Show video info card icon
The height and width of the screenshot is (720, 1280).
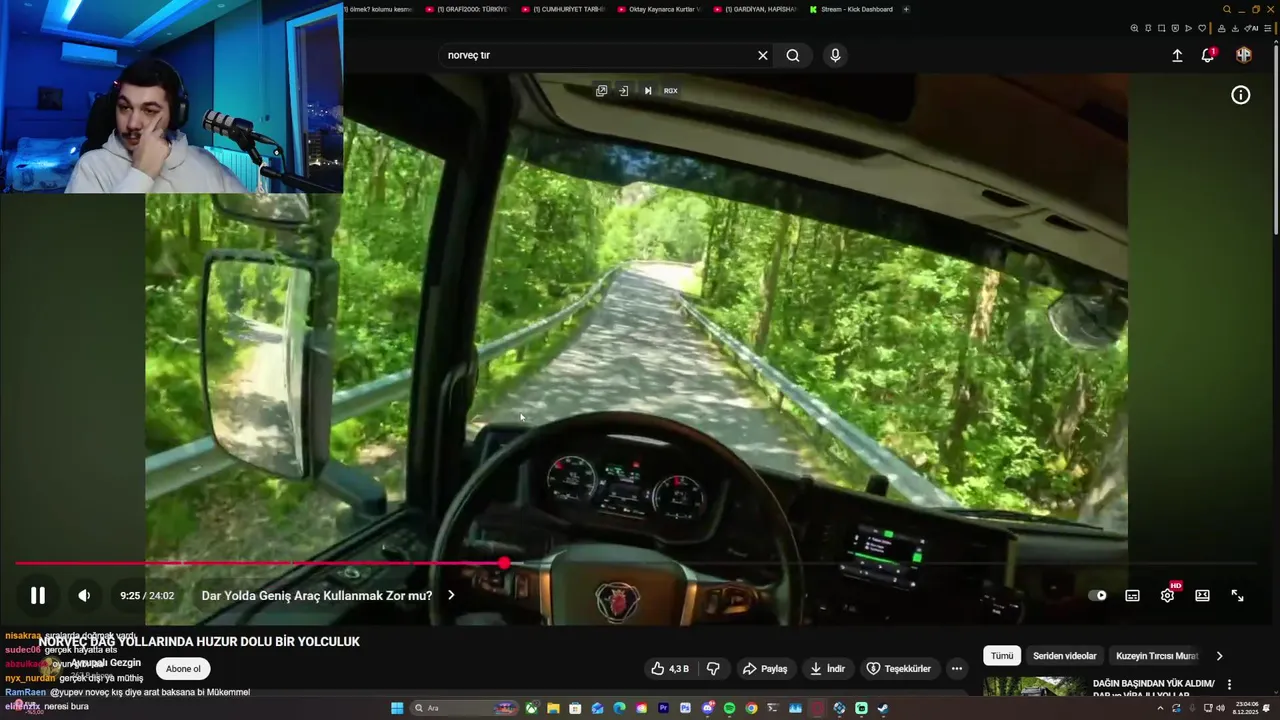(1240, 95)
